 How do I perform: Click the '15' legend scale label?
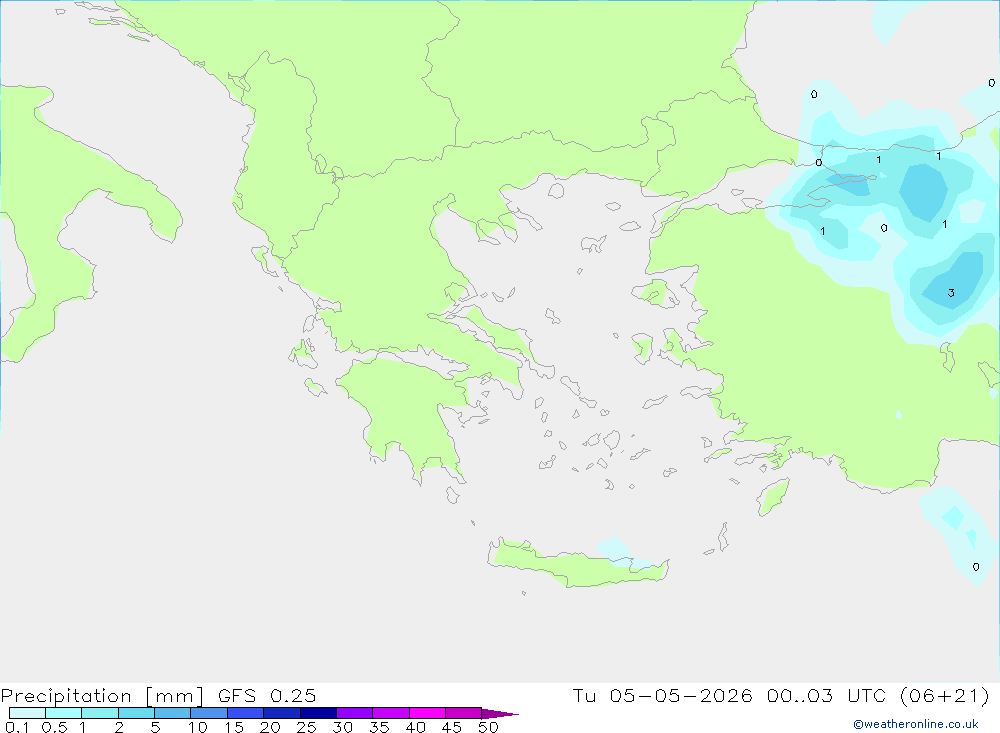point(234,727)
